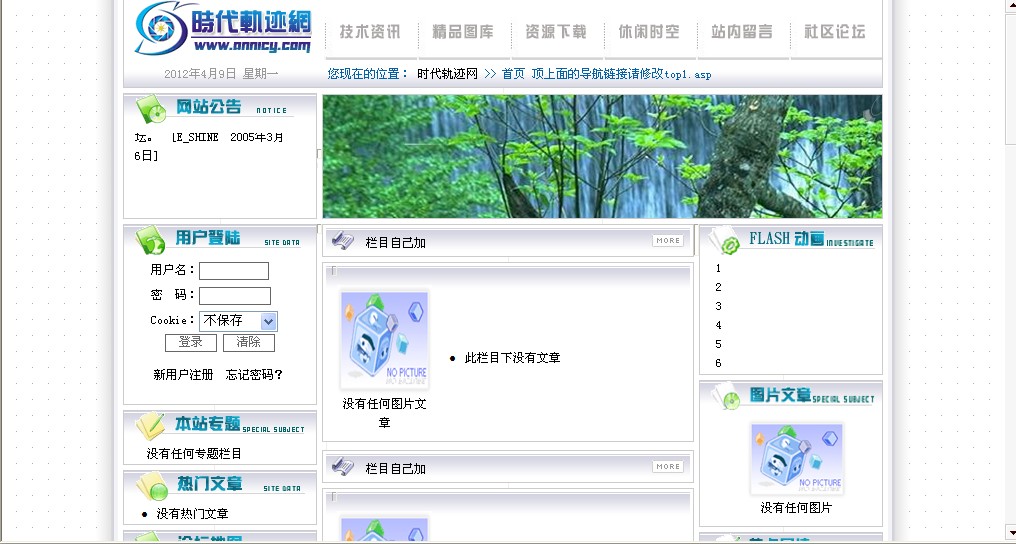The width and height of the screenshot is (1016, 544).
Task: Click the 此栏目下没有文章 text
Action: pos(513,357)
